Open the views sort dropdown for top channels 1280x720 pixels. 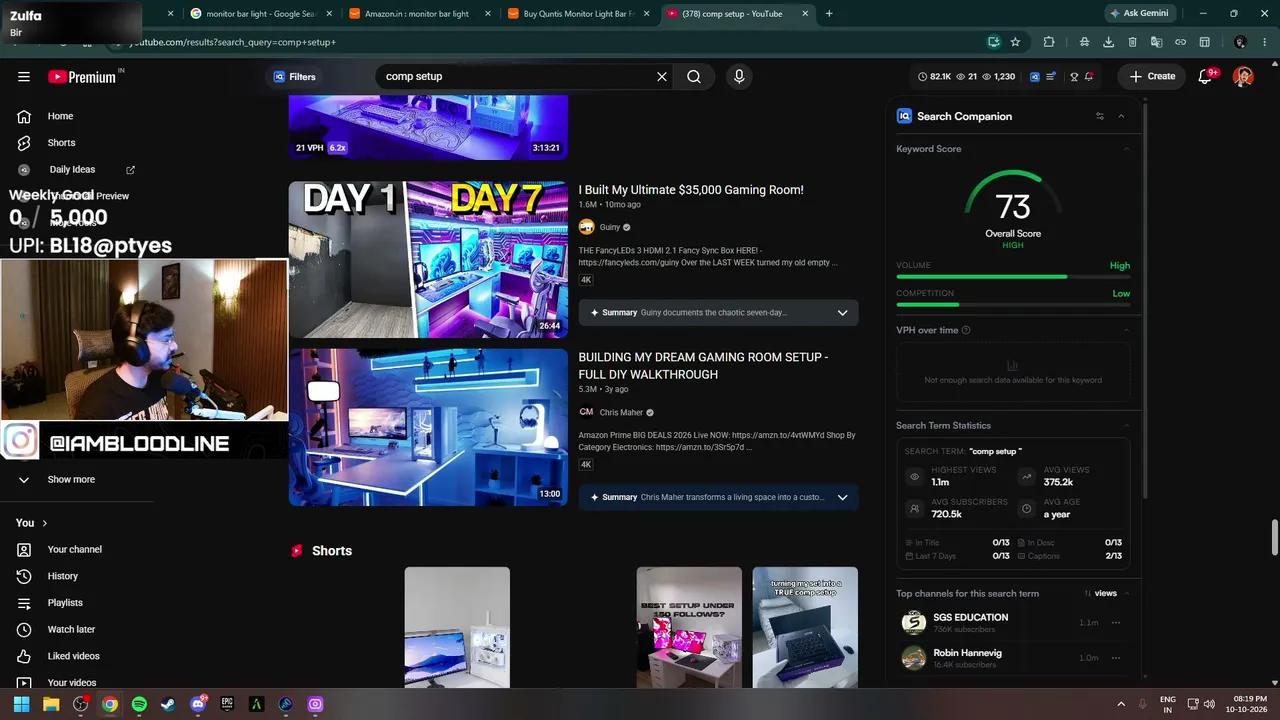(x=1105, y=593)
